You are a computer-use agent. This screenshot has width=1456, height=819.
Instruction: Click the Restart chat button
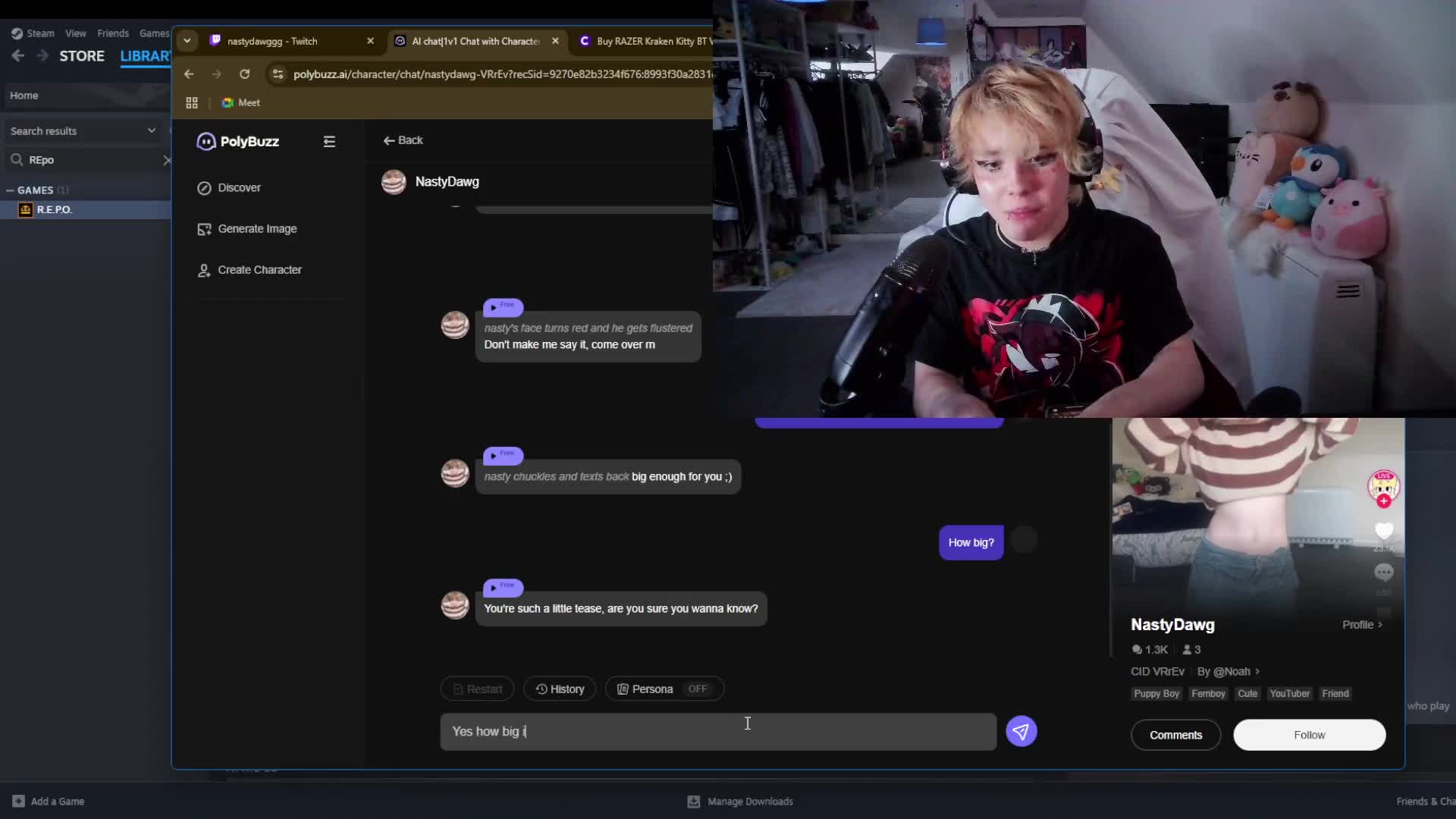pos(477,689)
